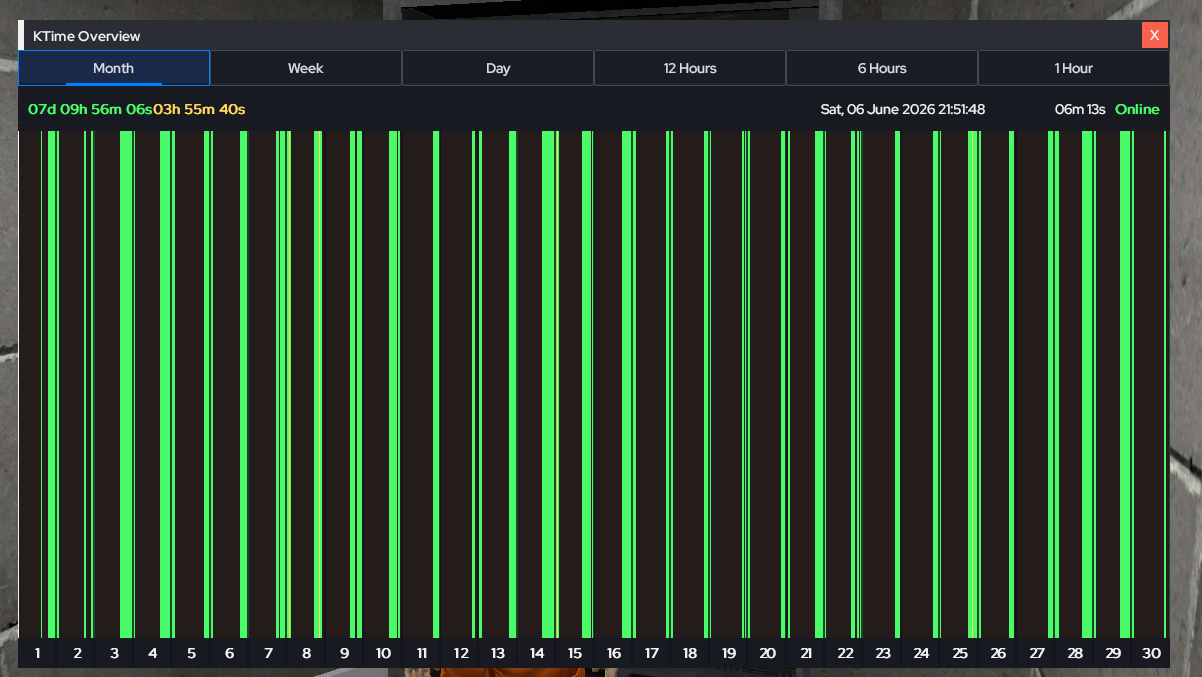
Task: Click the green total time 07d 09h 56m 06s
Action: [90, 109]
